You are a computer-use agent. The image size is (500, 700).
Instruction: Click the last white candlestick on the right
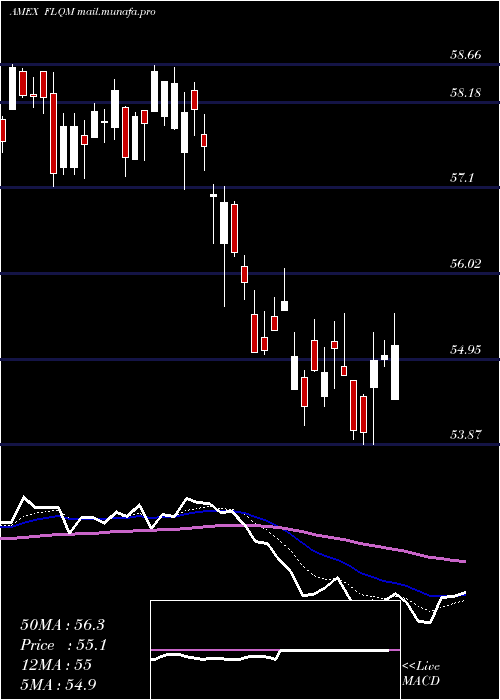click(x=395, y=372)
